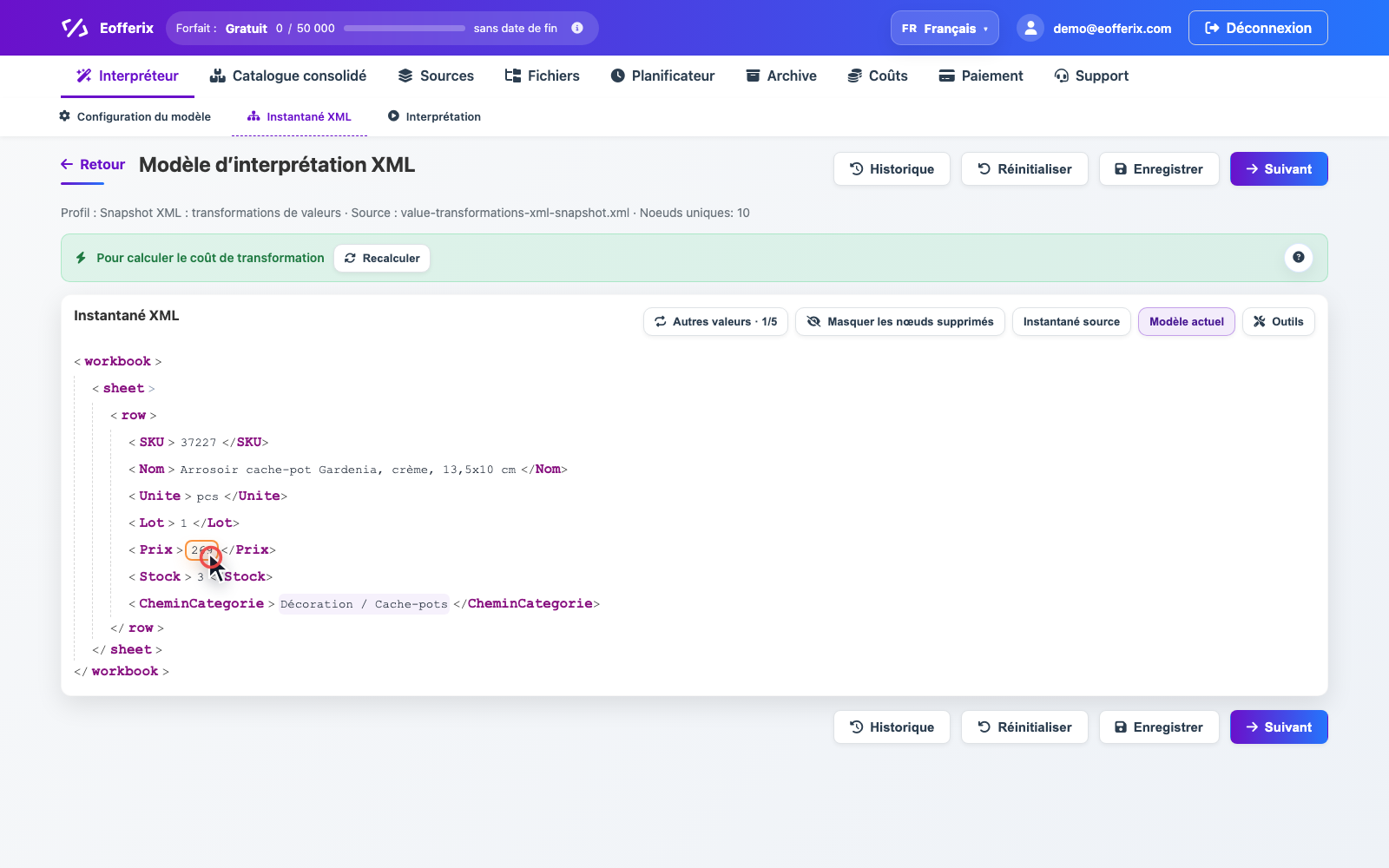The height and width of the screenshot is (868, 1389).
Task: Click the demo@eofferix.com account label
Action: coord(1112,29)
